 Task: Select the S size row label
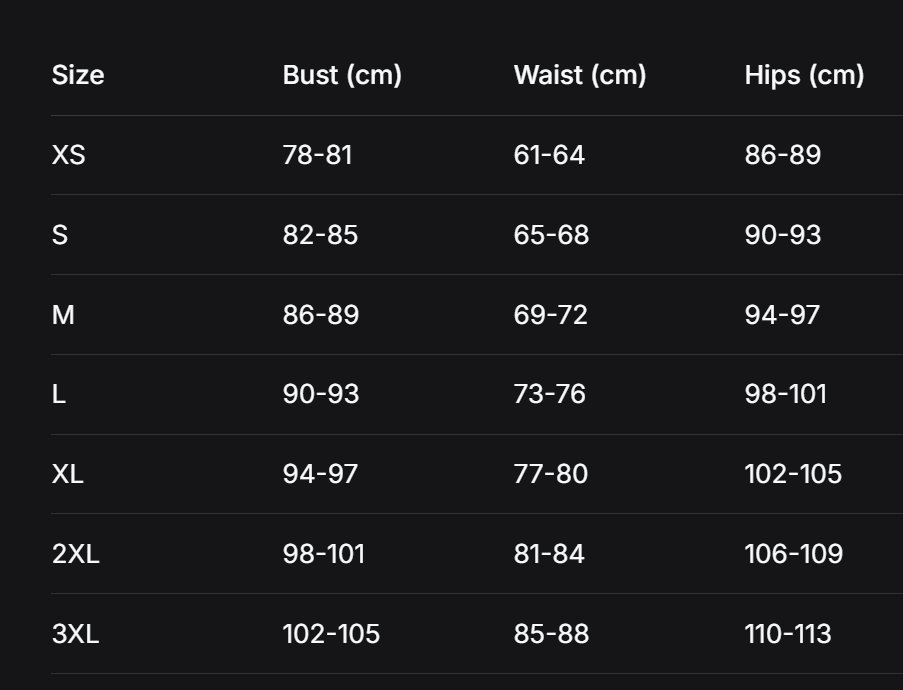[60, 235]
